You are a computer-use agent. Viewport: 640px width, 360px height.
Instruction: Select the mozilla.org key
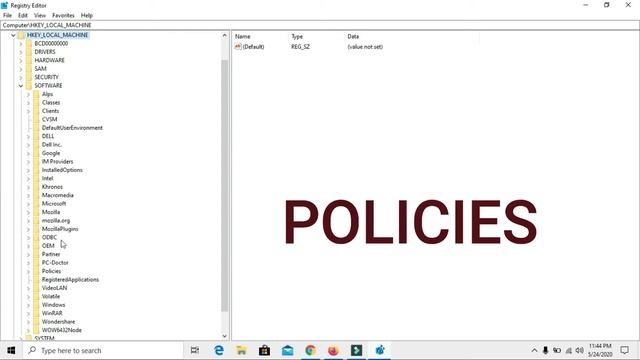click(x=56, y=220)
